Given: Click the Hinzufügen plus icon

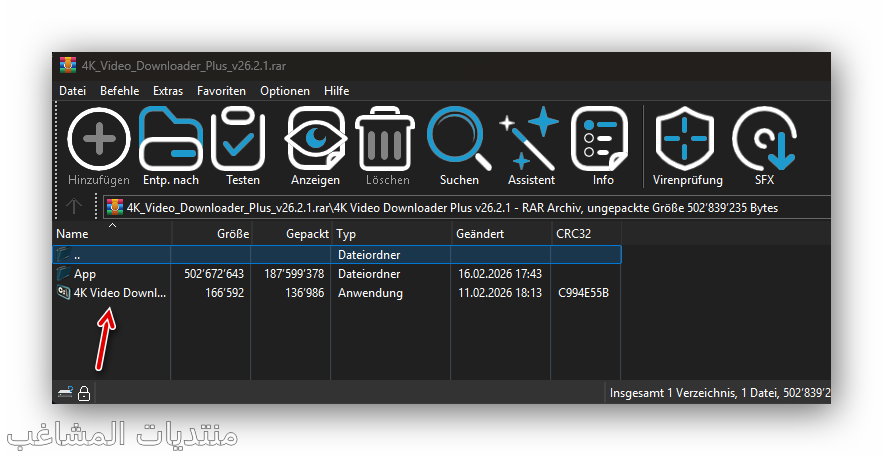Looking at the screenshot, I should coord(99,138).
